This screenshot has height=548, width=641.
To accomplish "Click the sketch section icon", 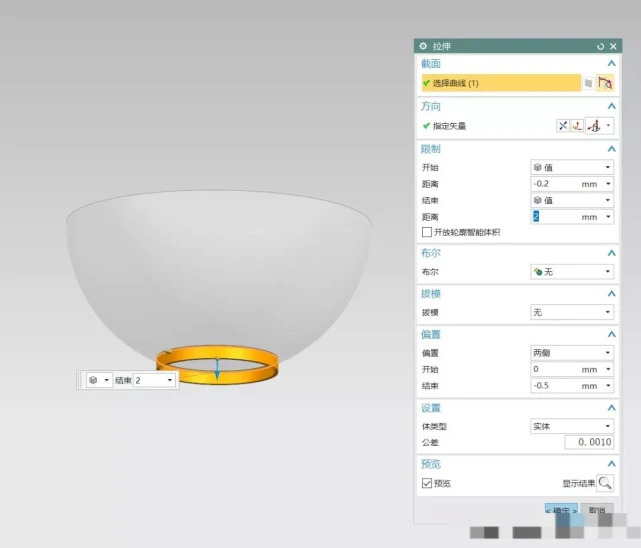I will [588, 84].
